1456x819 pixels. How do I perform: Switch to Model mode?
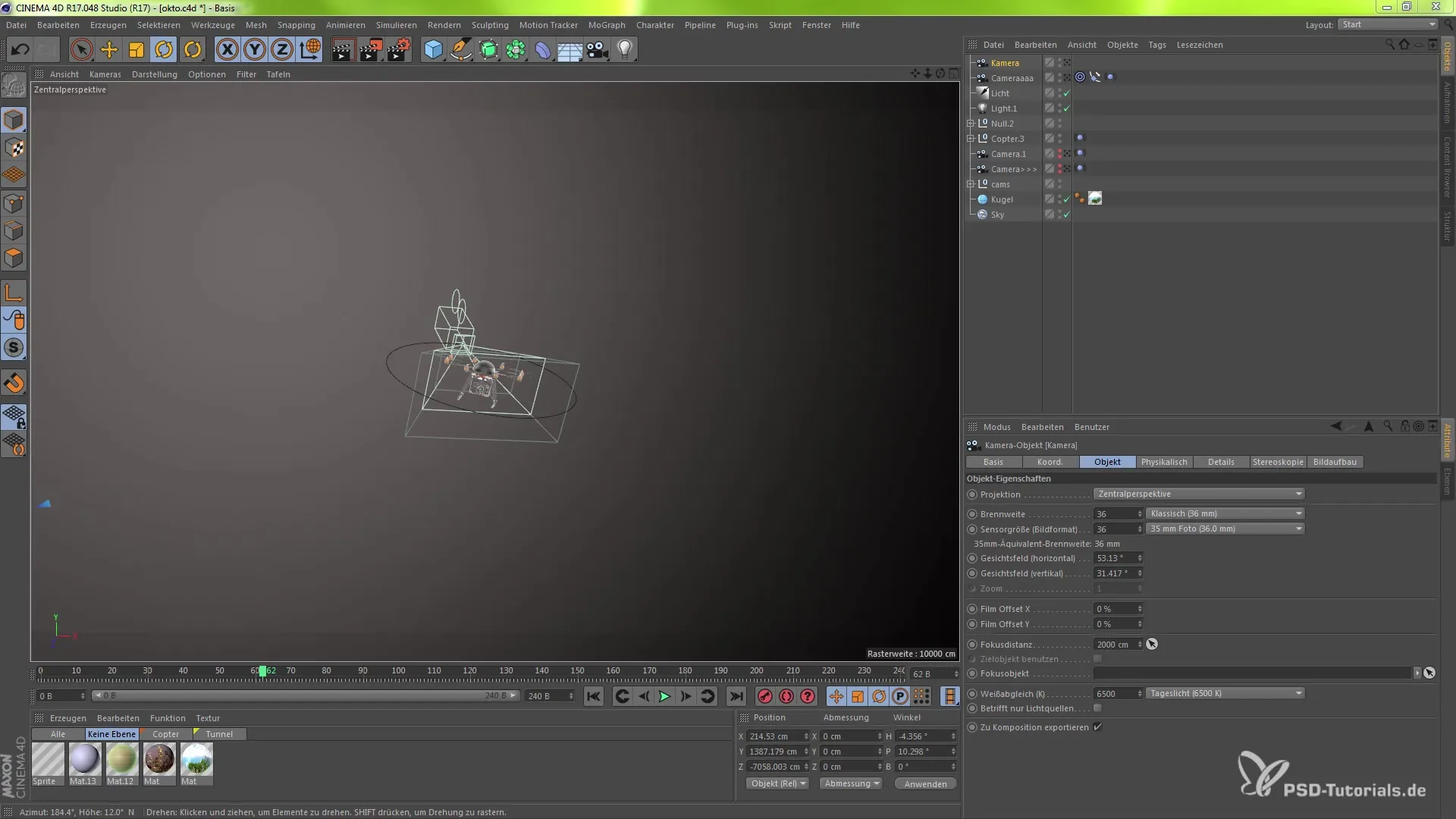click(14, 120)
